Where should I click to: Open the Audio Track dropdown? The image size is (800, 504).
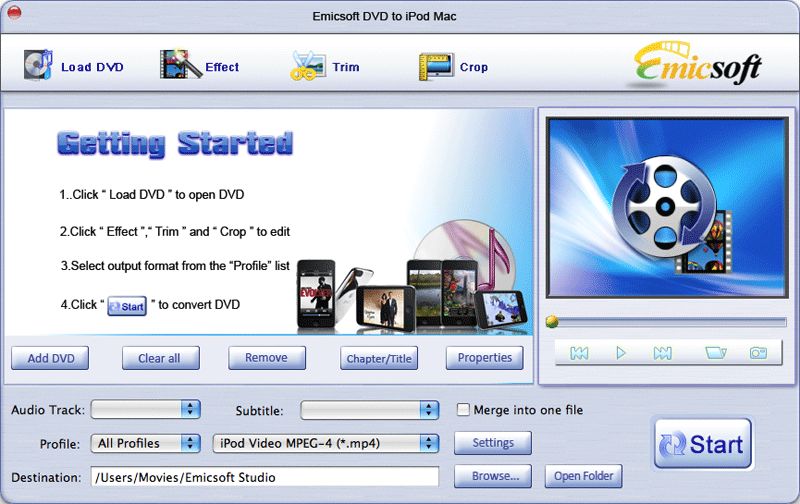tap(145, 409)
